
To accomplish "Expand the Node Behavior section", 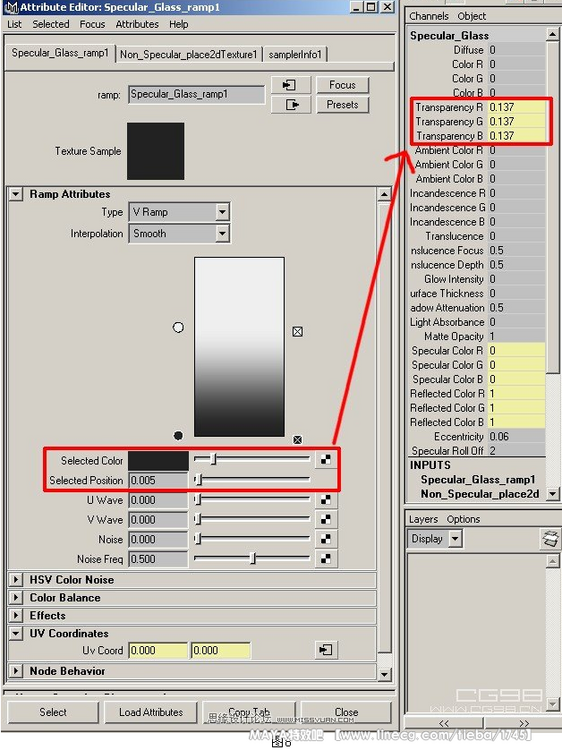I will tap(16, 671).
